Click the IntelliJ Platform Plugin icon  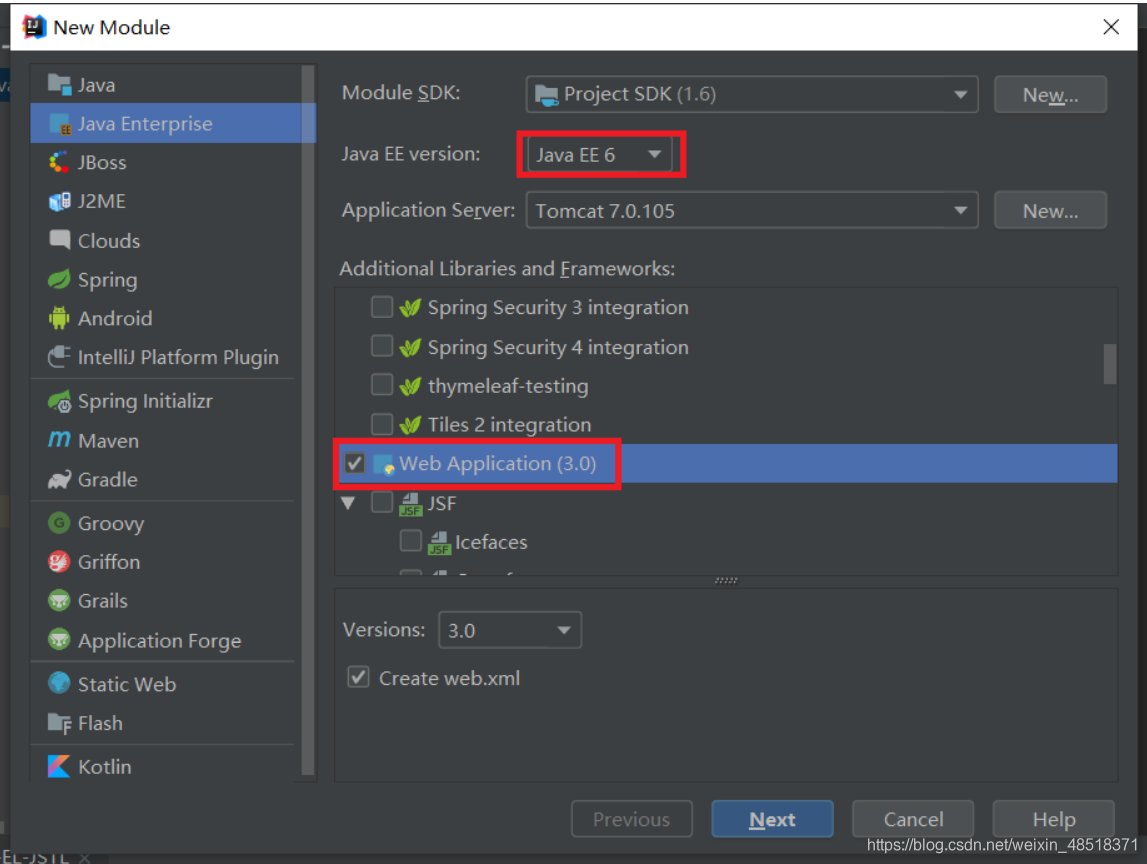pyautogui.click(x=59, y=357)
